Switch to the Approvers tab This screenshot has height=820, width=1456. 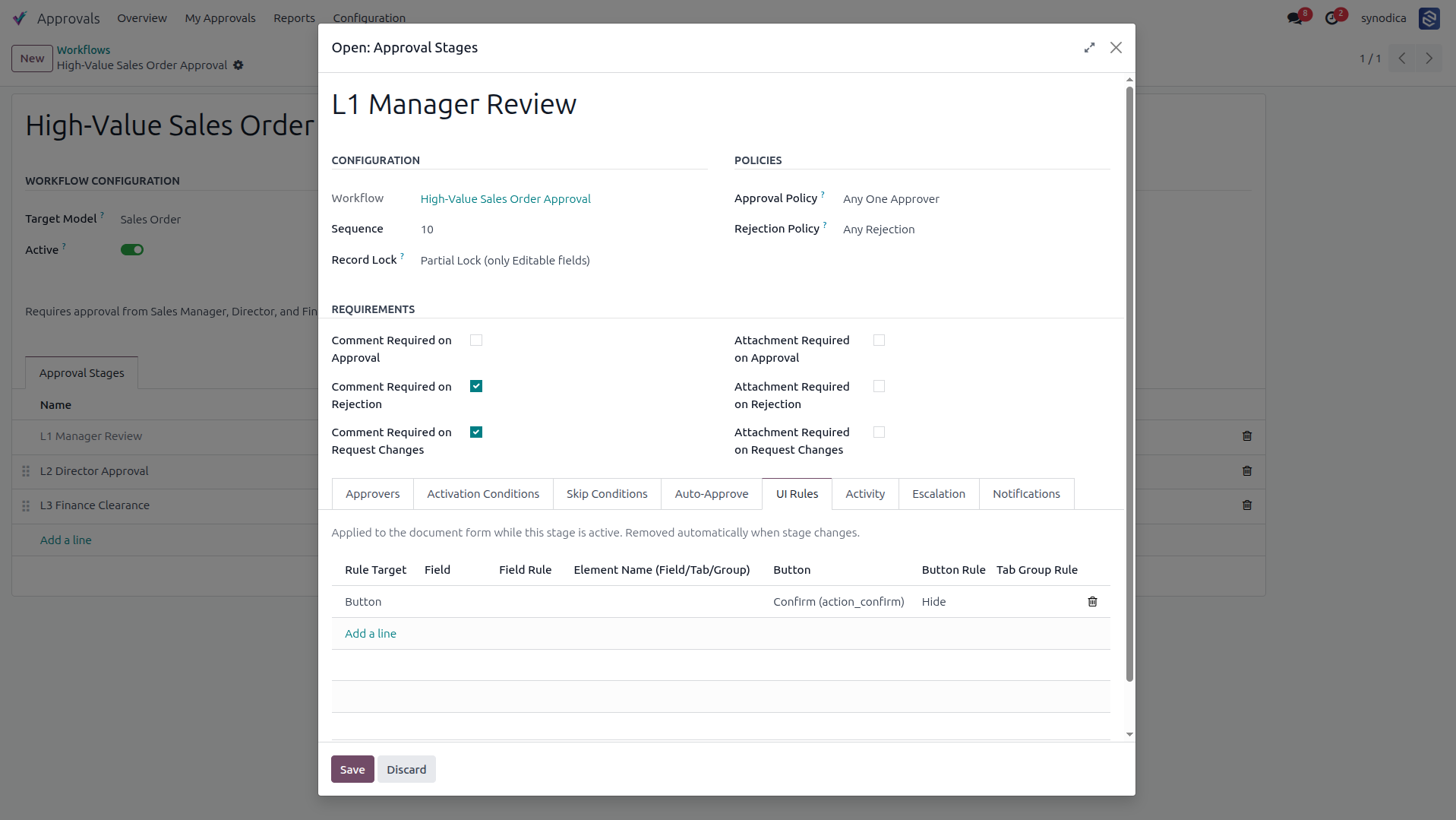(x=372, y=494)
